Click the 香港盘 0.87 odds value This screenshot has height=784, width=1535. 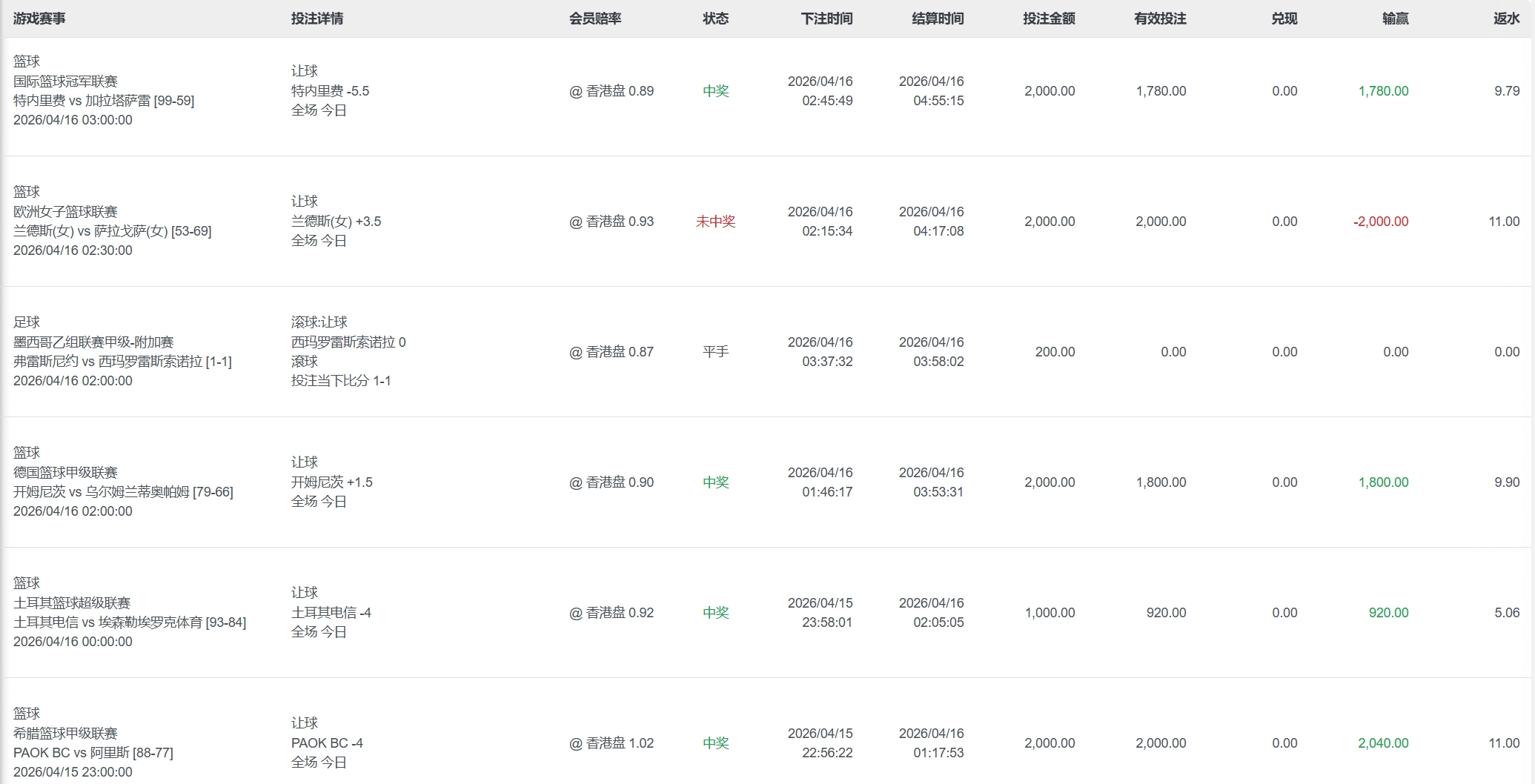[x=611, y=352]
